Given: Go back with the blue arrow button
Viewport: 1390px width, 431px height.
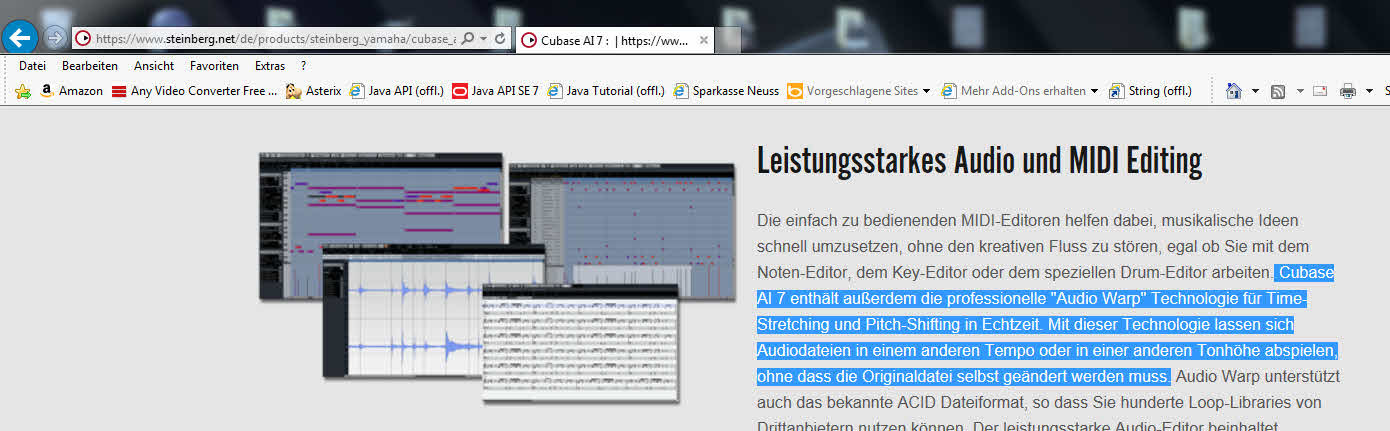Looking at the screenshot, I should (x=20, y=38).
